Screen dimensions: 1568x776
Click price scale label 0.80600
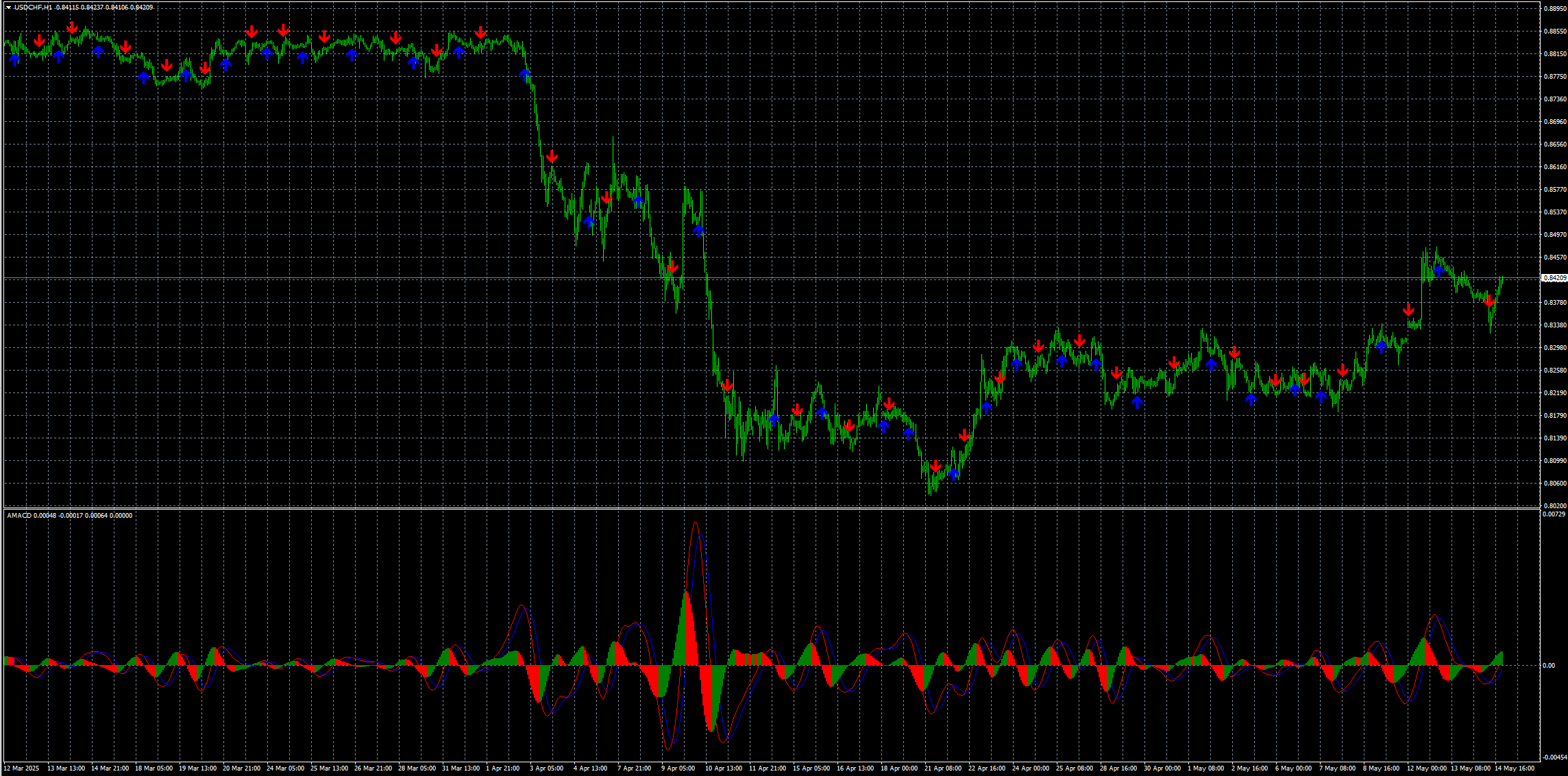1554,483
